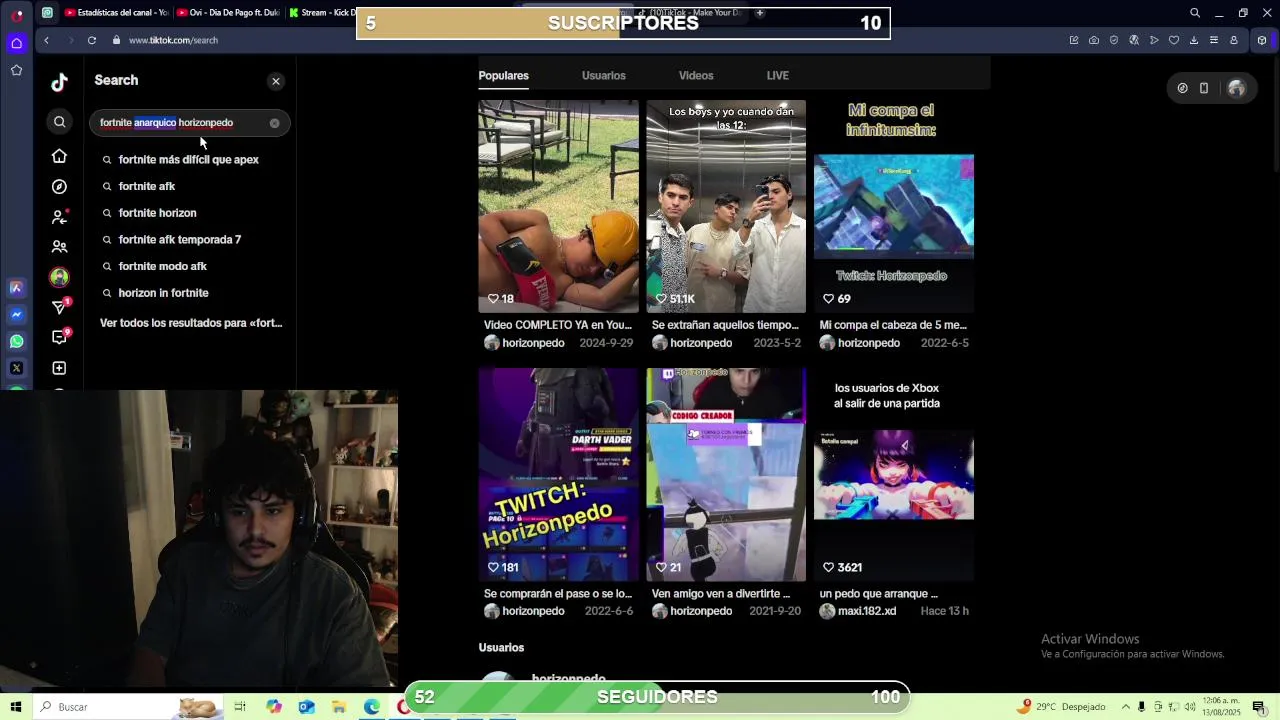Open the Windows Start menu
The width and height of the screenshot is (1280, 720).
click(x=16, y=707)
